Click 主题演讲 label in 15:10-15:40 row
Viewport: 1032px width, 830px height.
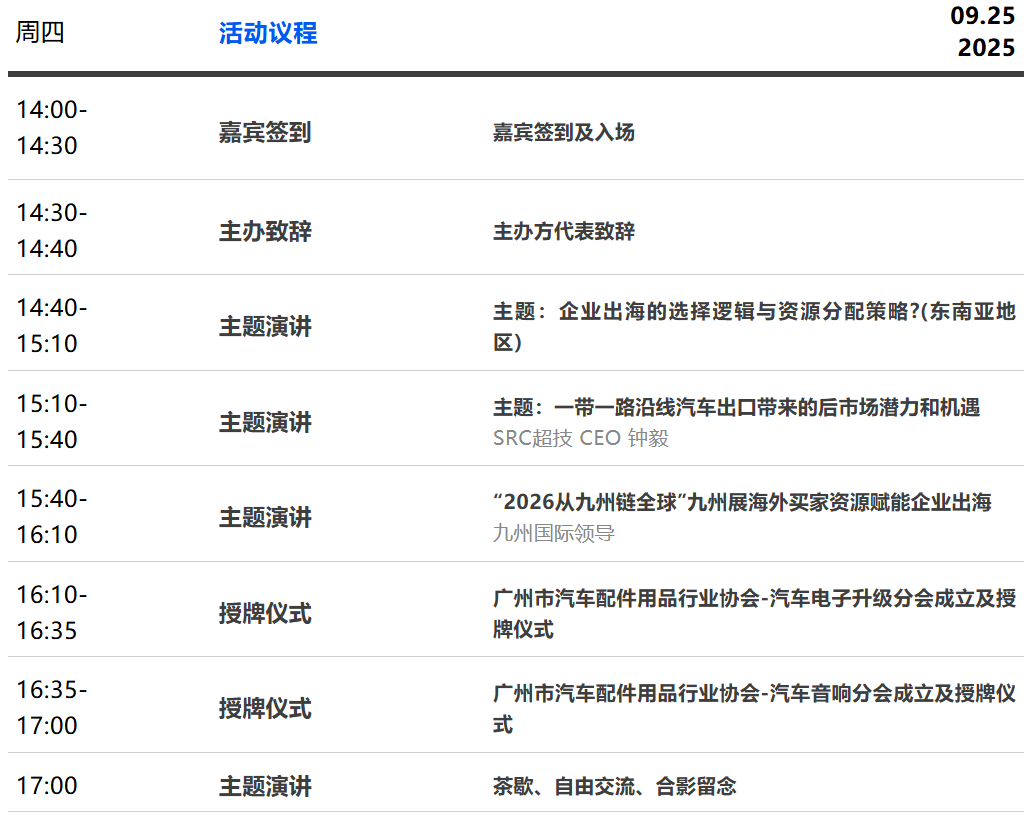tap(265, 422)
